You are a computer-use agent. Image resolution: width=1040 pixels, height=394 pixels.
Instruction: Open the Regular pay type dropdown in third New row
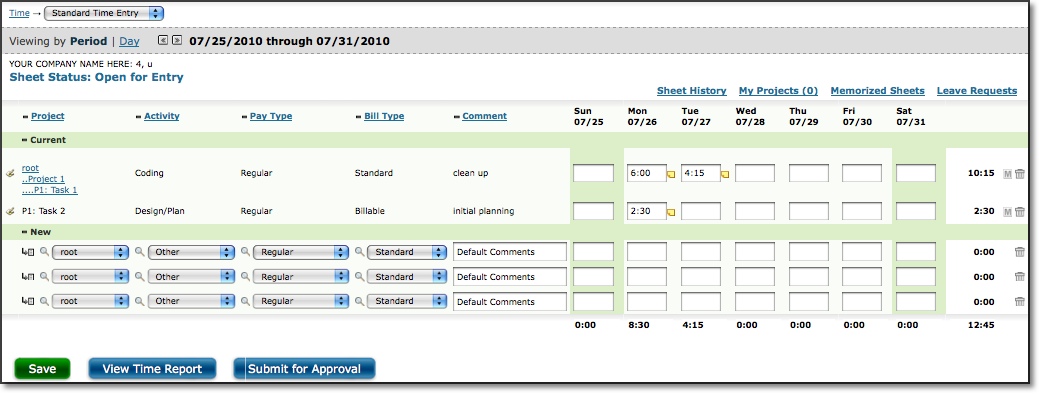click(300, 301)
